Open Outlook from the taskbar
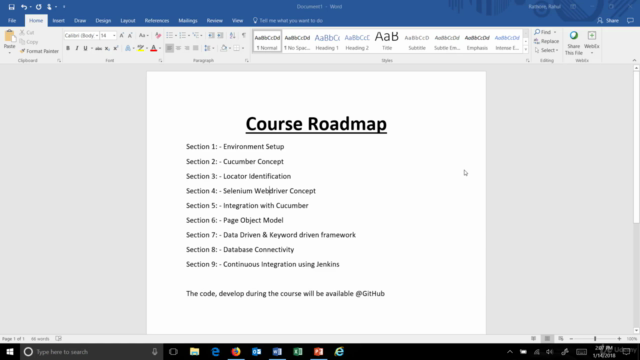 (256, 351)
